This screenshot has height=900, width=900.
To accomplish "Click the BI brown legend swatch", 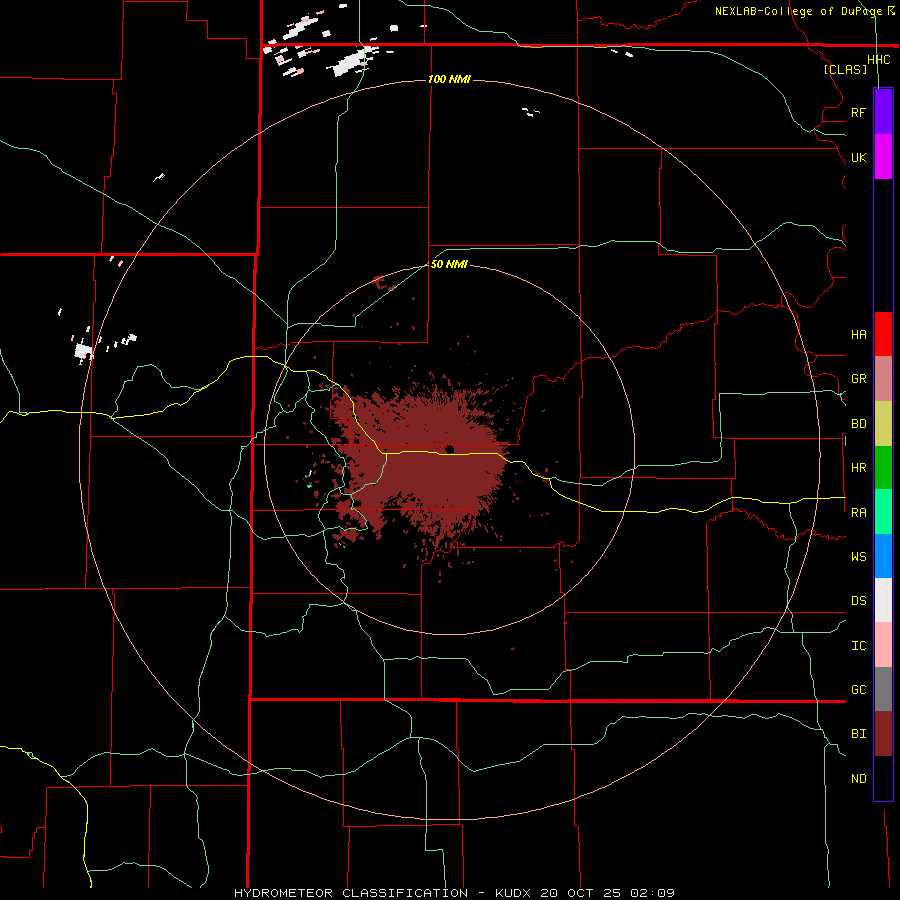I will 883,734.
